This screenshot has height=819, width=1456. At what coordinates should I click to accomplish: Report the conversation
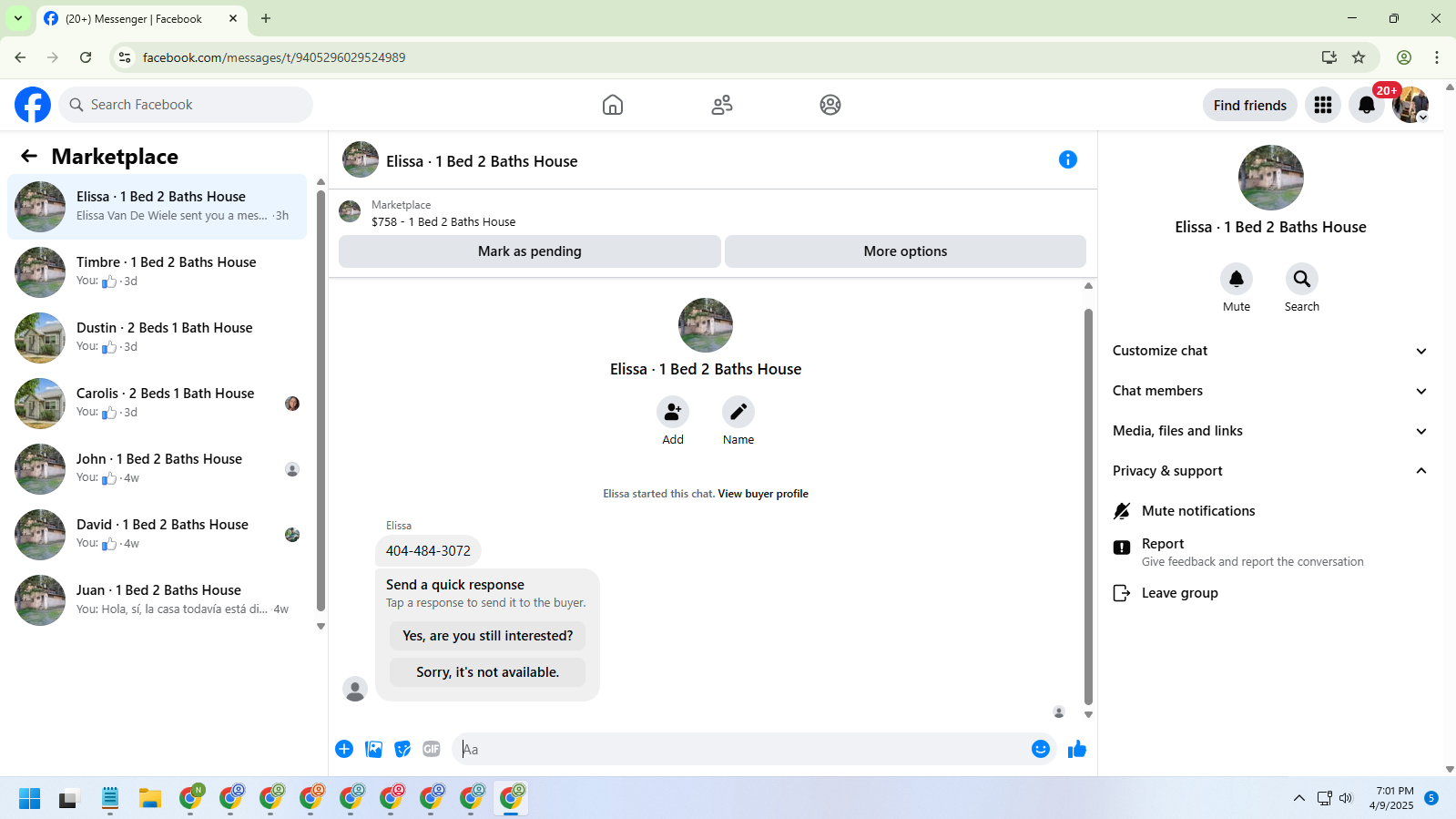pos(1270,551)
